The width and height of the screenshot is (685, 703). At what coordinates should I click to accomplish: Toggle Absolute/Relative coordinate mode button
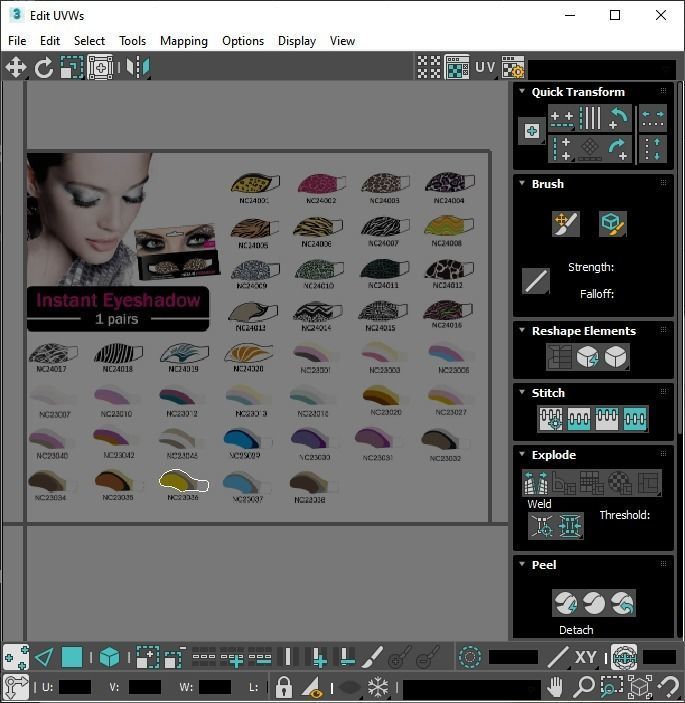pos(16,686)
